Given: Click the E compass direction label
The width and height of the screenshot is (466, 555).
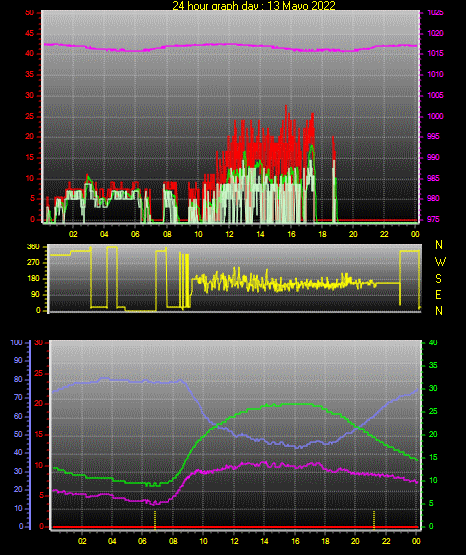Looking at the screenshot, I should [438, 295].
